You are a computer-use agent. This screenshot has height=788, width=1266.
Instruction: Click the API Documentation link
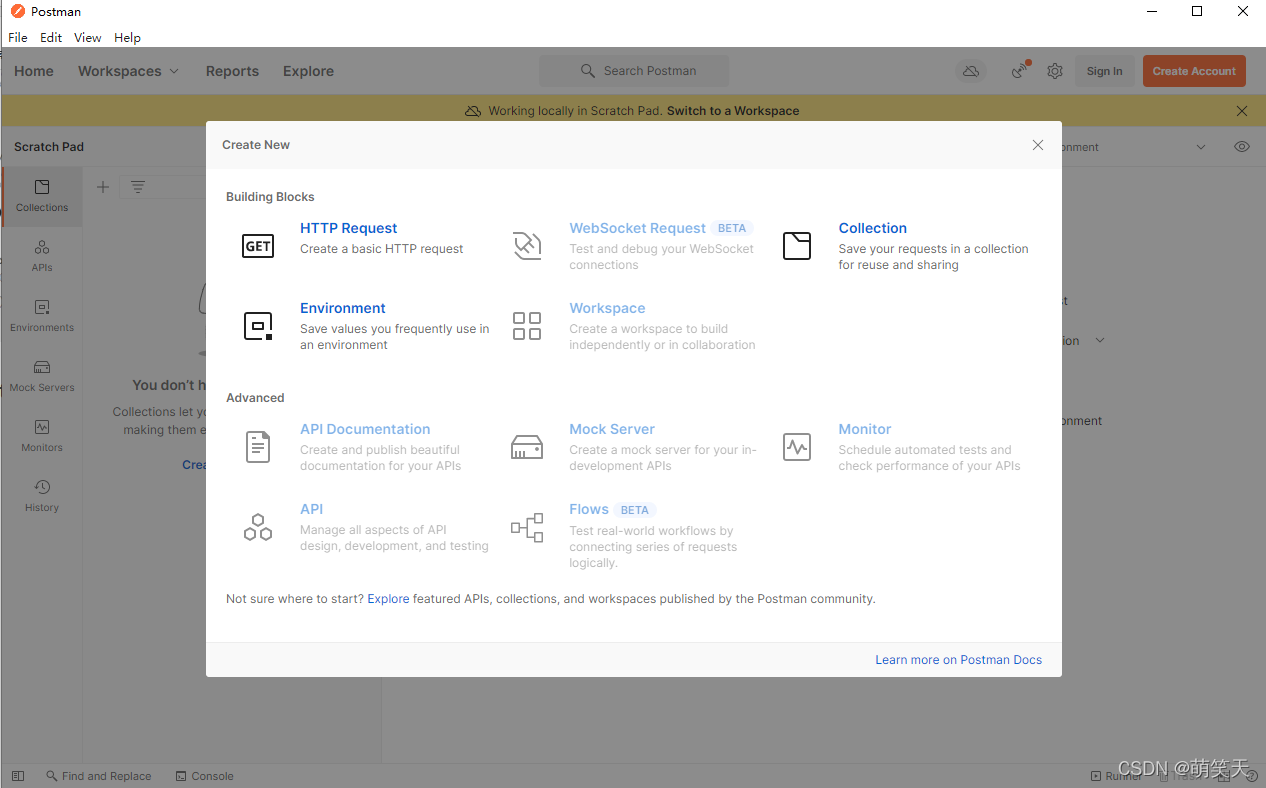(x=365, y=429)
